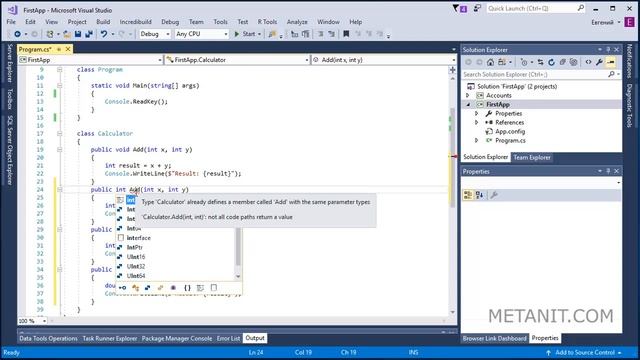Viewport: 640px width, 360px height.
Task: Click the IntelliSense list scrollbar down arrow
Action: [x=238, y=276]
